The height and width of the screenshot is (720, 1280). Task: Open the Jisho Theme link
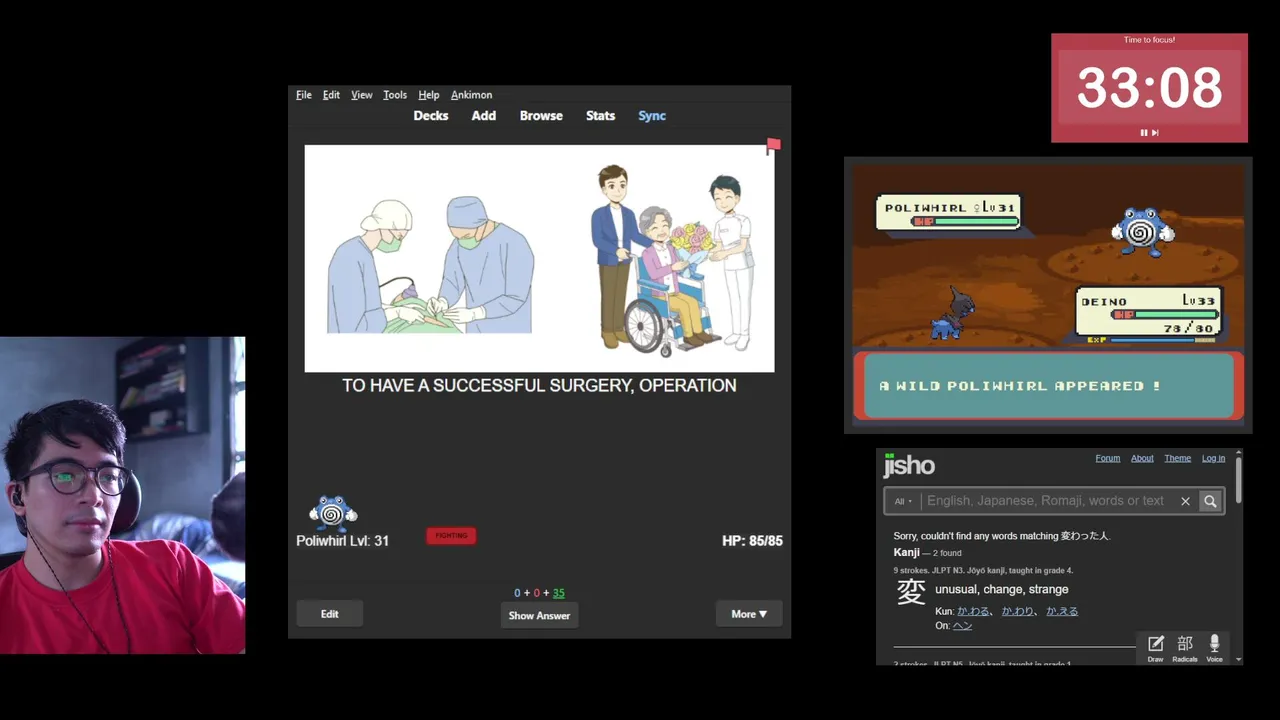tap(1177, 458)
